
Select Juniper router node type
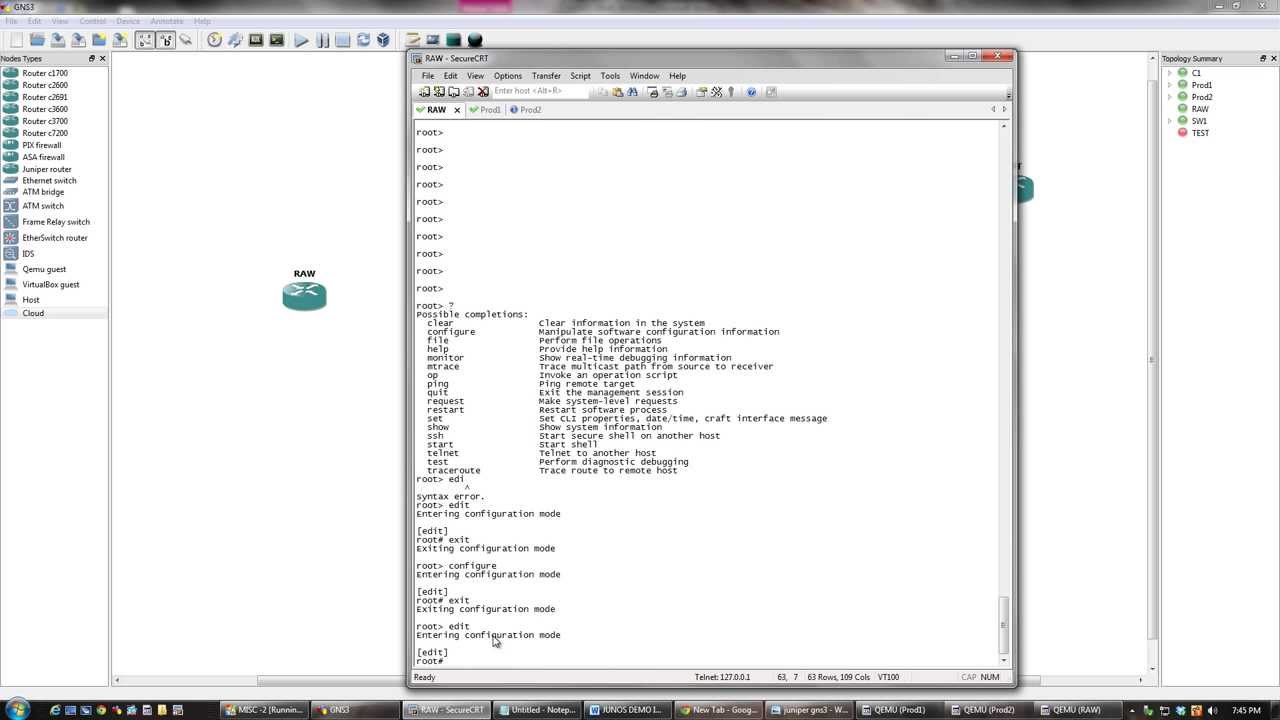click(x=47, y=169)
